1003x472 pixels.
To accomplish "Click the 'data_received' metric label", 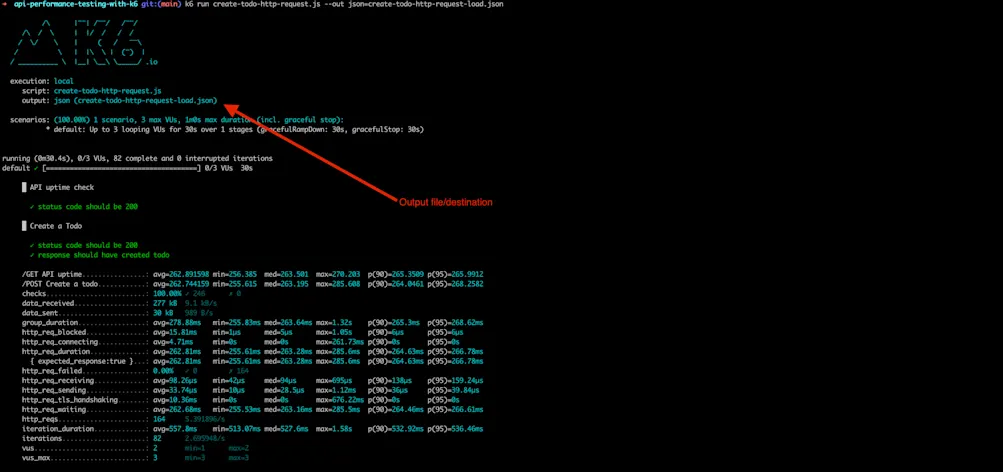I will tap(48, 303).
